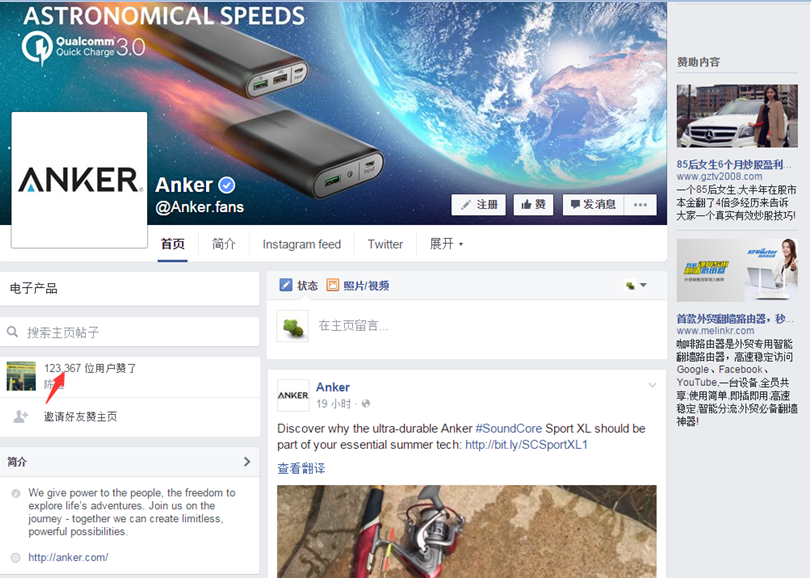Image resolution: width=811 pixels, height=578 pixels.
Task: Click the invite friends person icon
Action: [21, 416]
